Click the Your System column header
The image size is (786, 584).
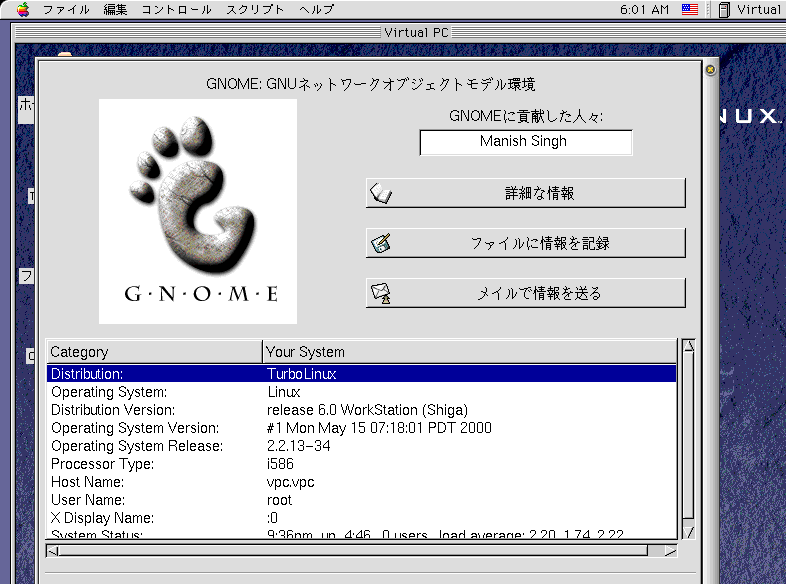(x=470, y=352)
